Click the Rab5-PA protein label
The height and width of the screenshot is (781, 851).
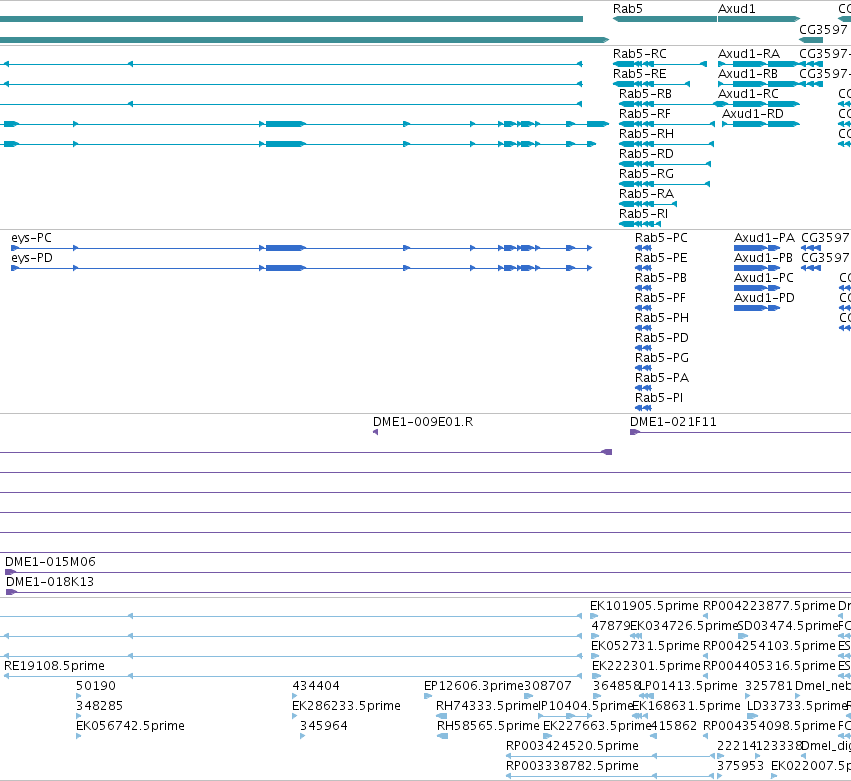(x=662, y=378)
